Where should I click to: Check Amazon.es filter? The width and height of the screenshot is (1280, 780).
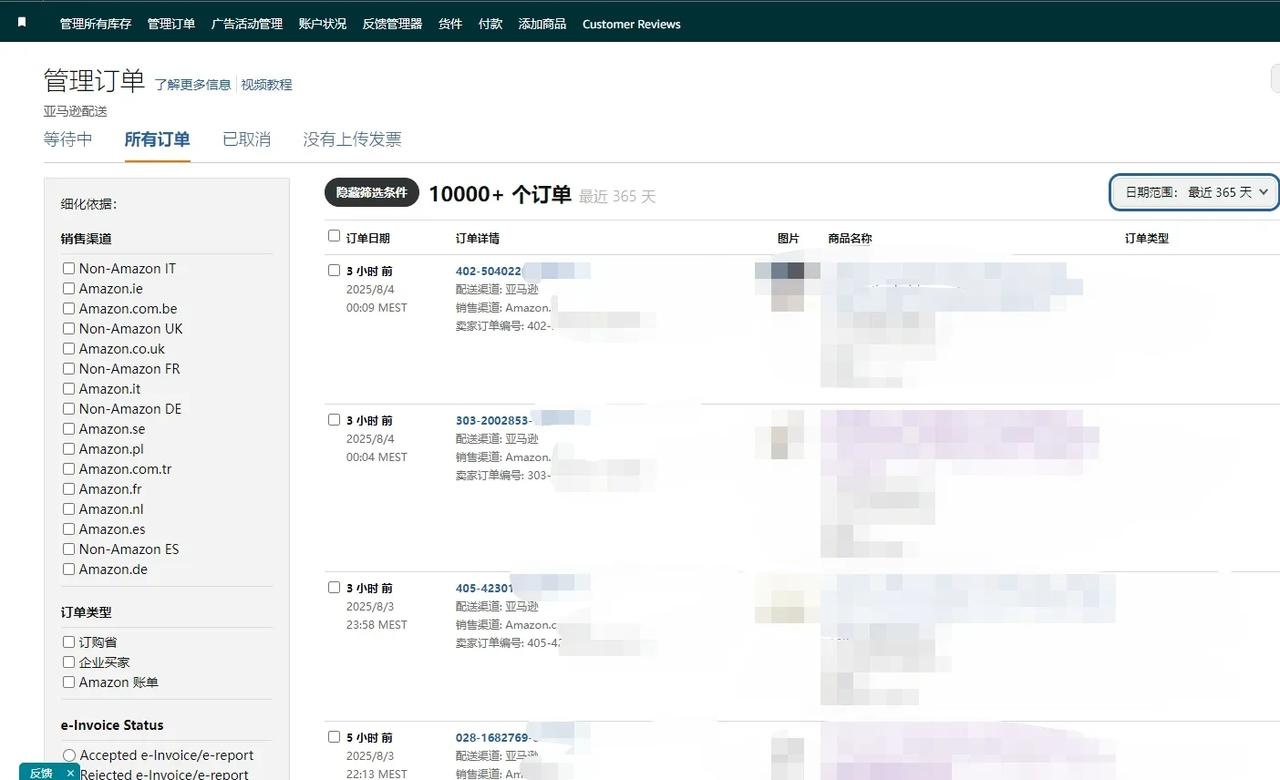pos(69,528)
